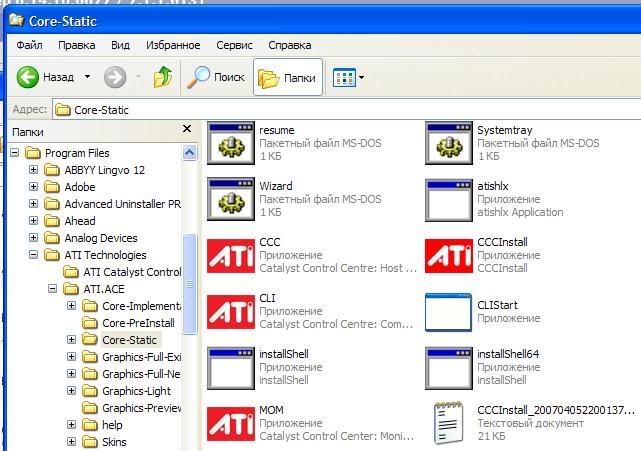Click the file name CLIStart
Image resolution: width=641 pixels, height=451 pixels.
pyautogui.click(x=497, y=305)
